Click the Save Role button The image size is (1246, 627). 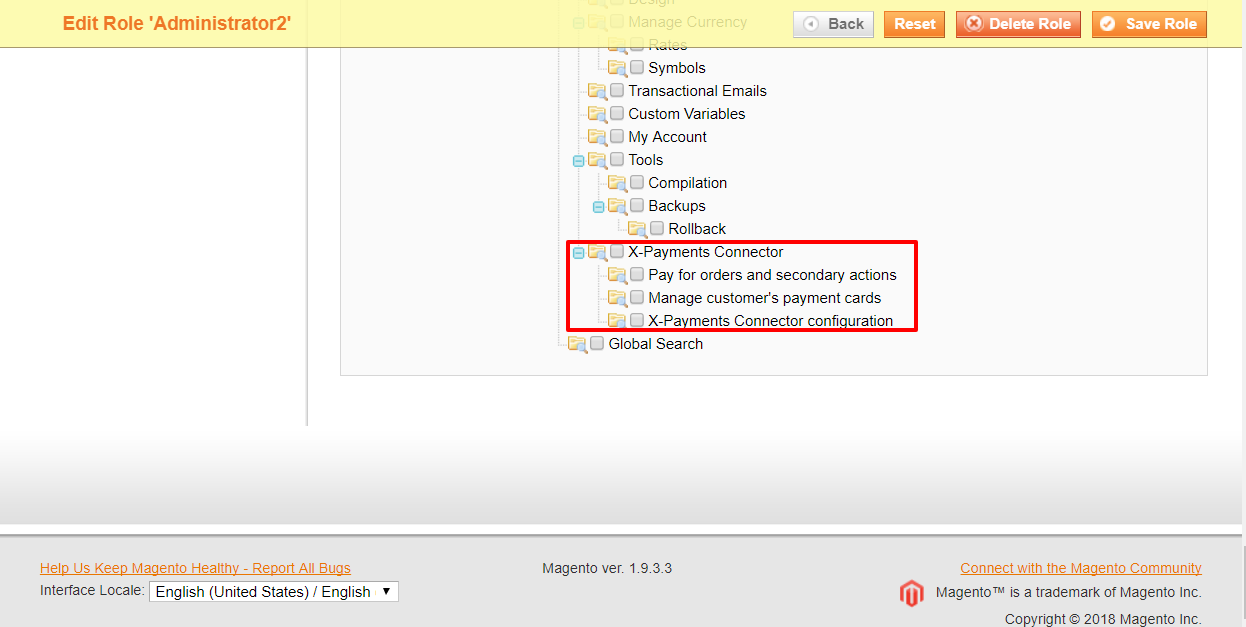click(x=1149, y=24)
